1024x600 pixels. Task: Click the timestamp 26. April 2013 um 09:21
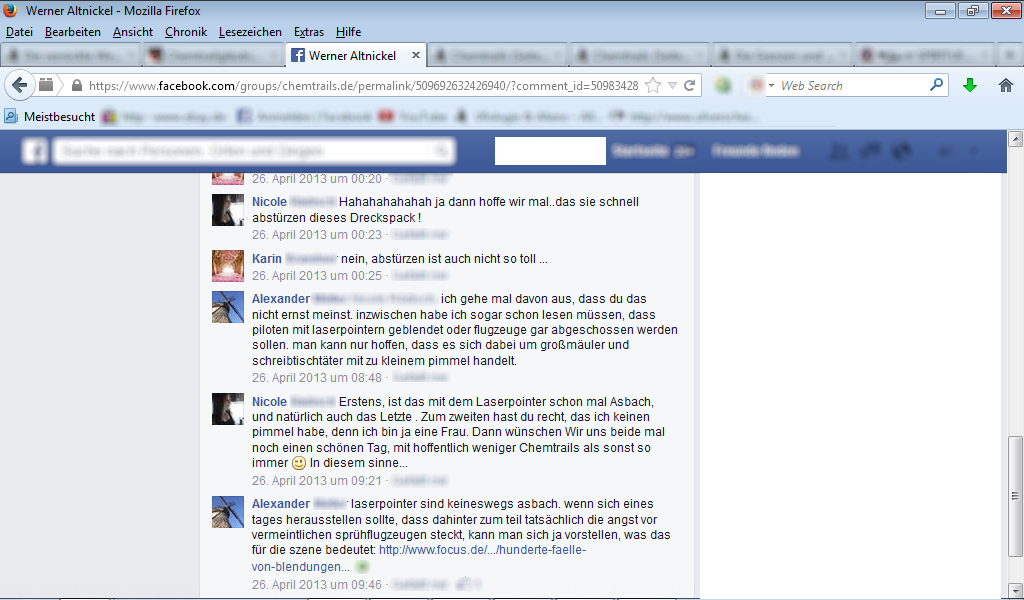pyautogui.click(x=317, y=481)
